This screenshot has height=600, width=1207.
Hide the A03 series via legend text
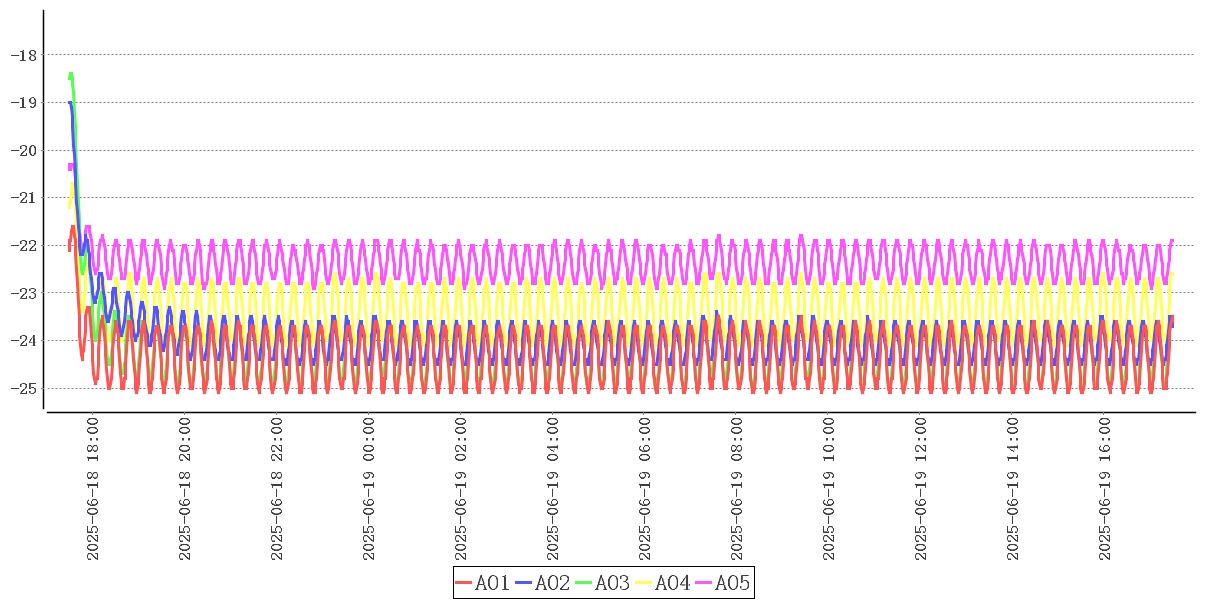pos(612,583)
